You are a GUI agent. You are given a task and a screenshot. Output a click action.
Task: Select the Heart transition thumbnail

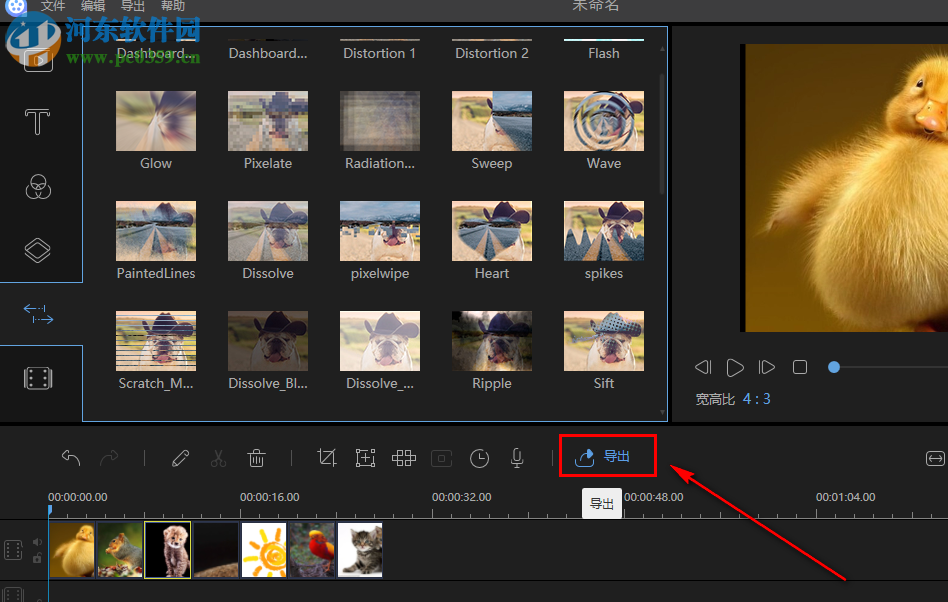492,231
